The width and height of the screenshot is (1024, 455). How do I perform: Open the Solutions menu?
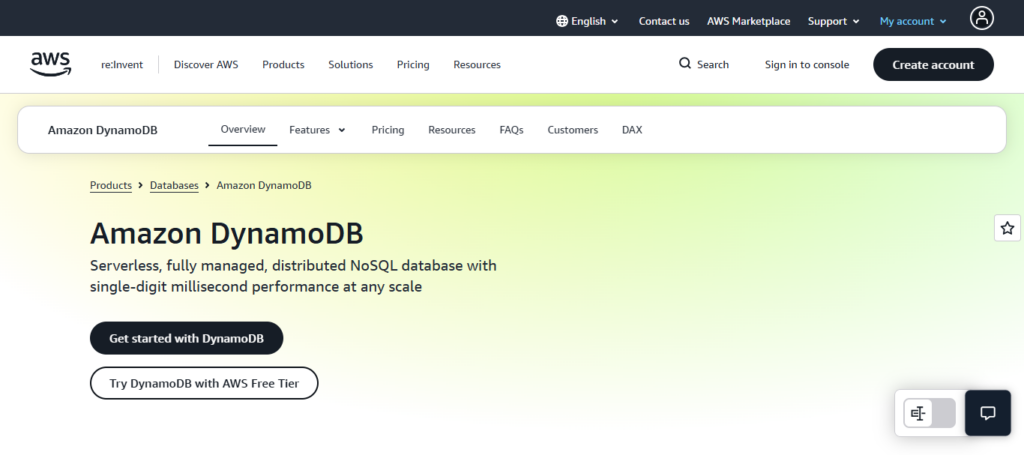[x=351, y=65]
